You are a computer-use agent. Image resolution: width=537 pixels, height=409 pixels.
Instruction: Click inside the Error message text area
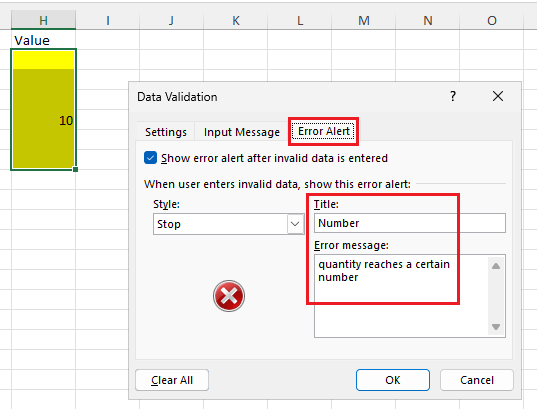point(401,296)
